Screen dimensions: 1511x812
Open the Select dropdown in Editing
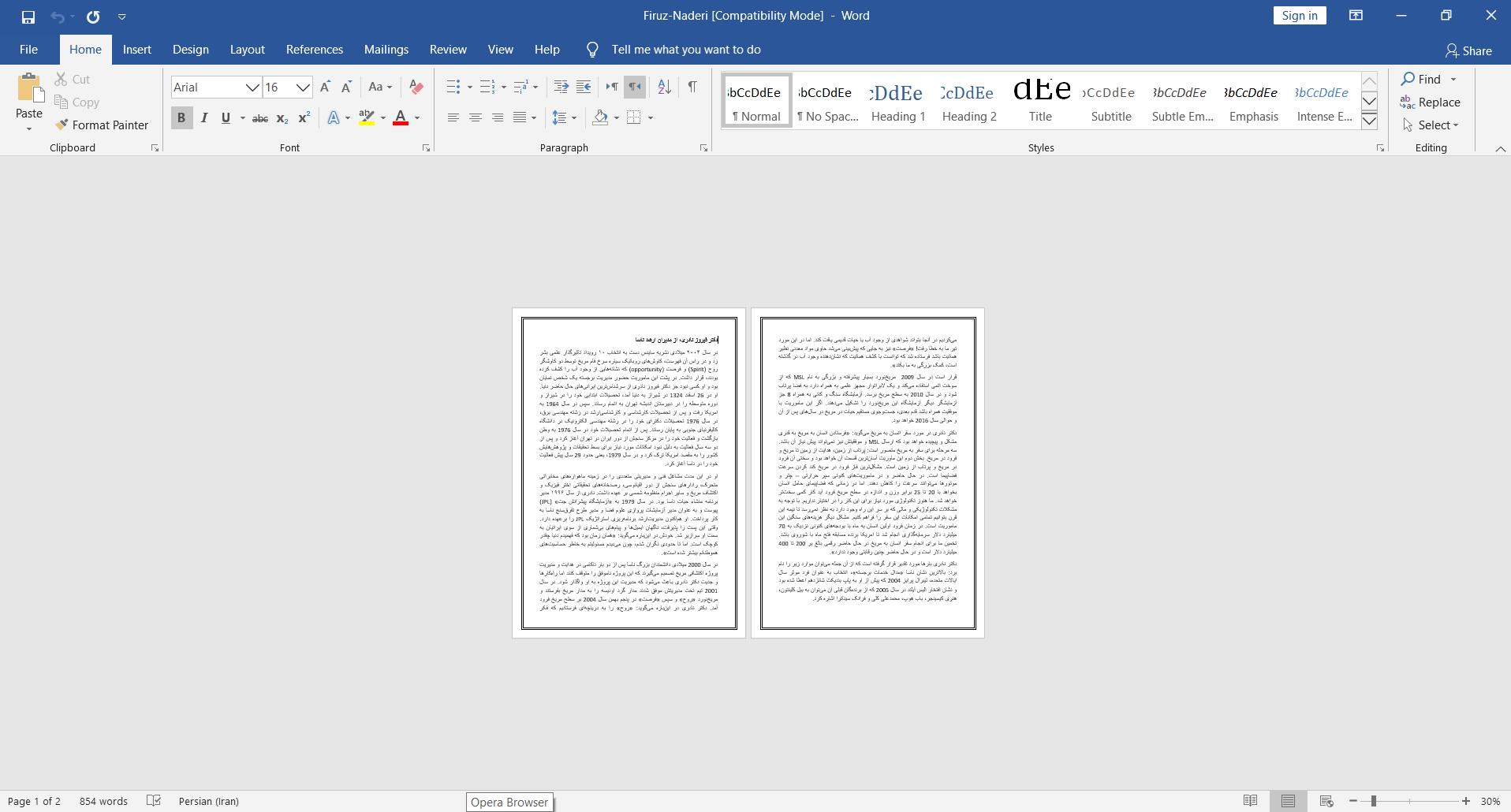pyautogui.click(x=1431, y=125)
